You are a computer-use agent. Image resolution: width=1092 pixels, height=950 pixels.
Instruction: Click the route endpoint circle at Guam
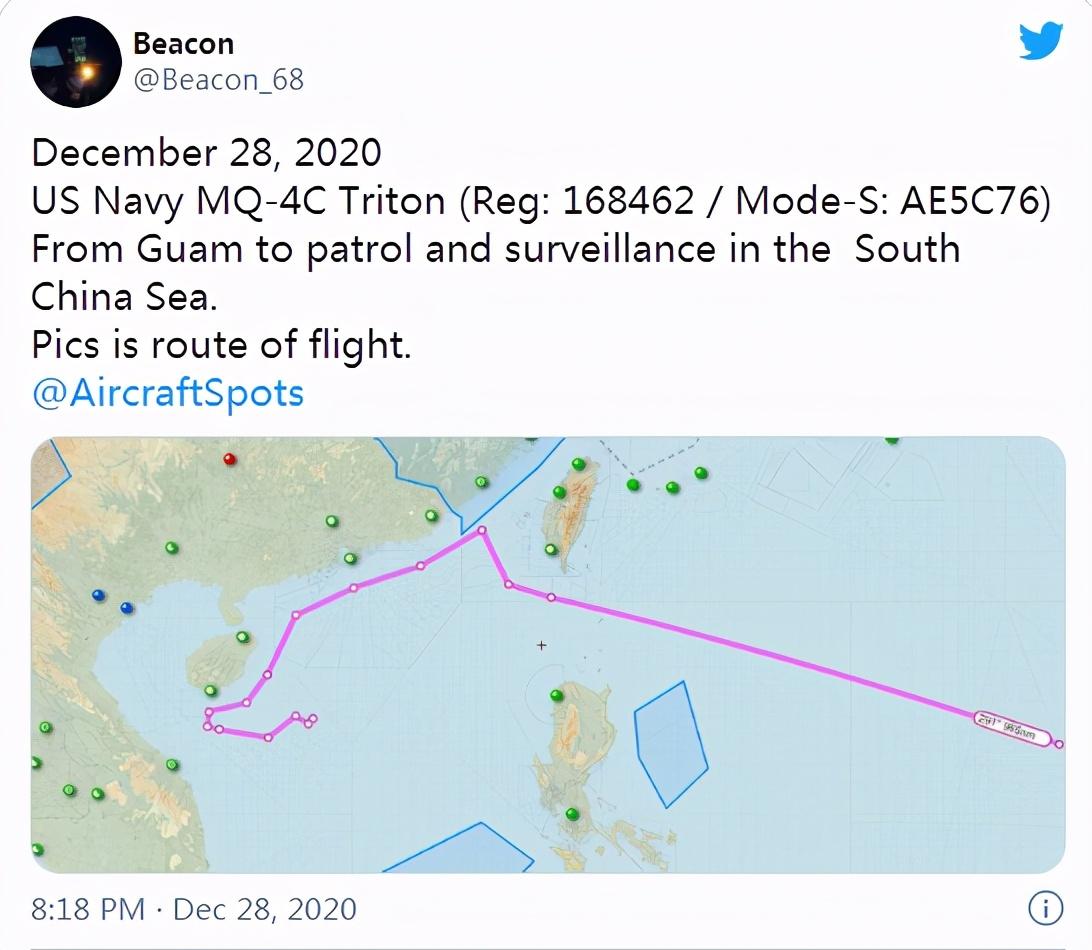tap(1059, 745)
